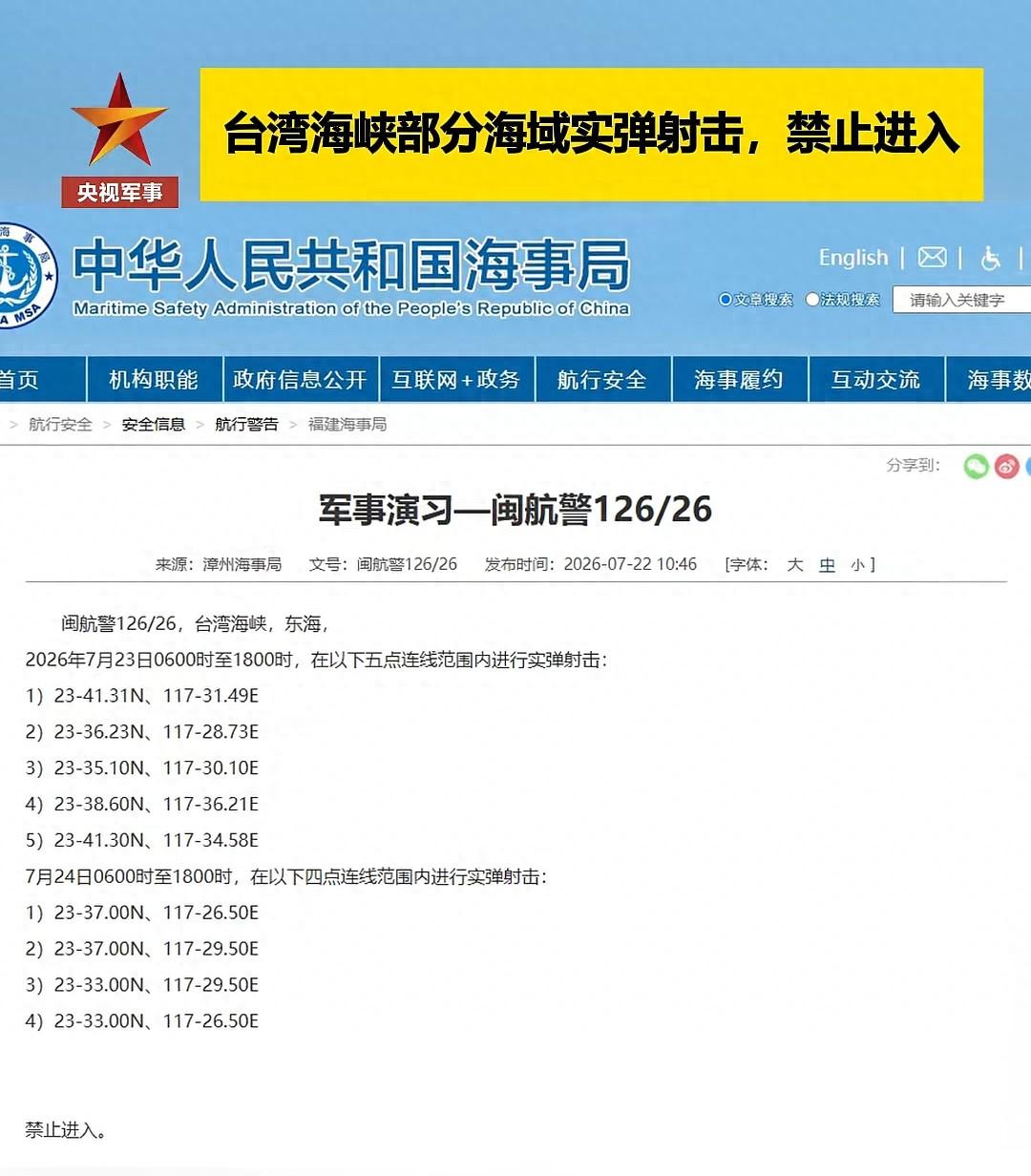Set font size to medium 中

(828, 565)
